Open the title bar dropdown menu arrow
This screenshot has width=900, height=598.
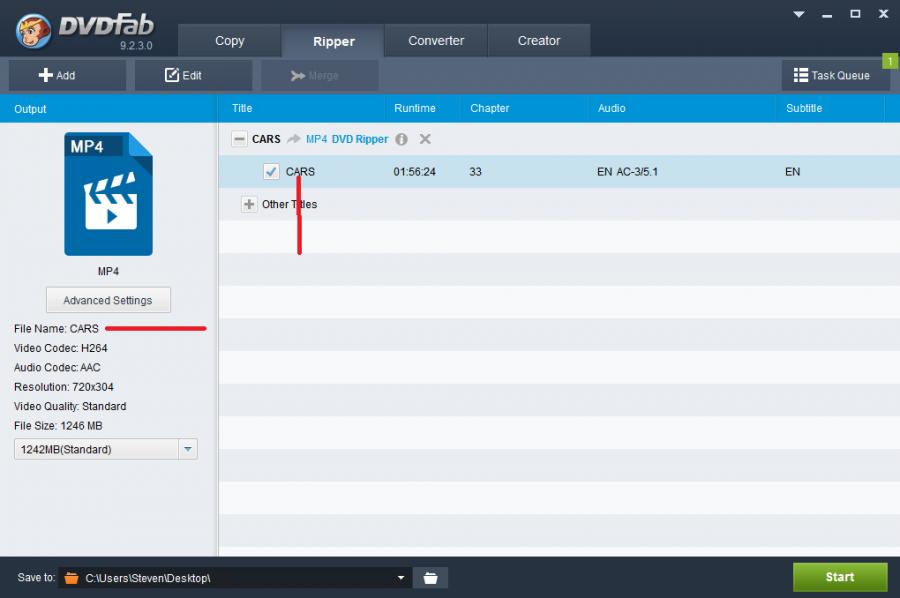[x=799, y=14]
